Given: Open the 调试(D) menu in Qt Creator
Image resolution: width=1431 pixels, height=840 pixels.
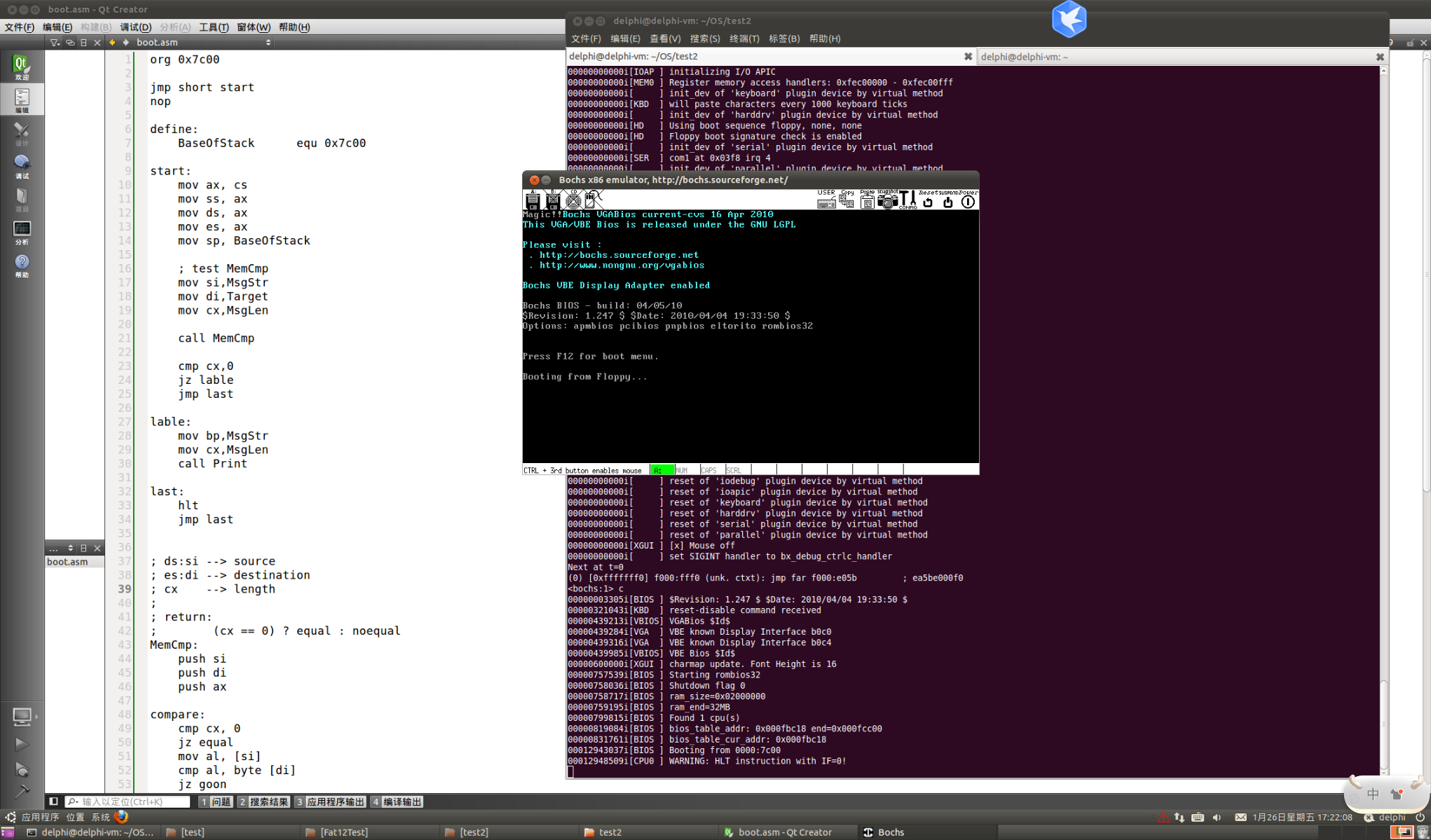Looking at the screenshot, I should (135, 27).
